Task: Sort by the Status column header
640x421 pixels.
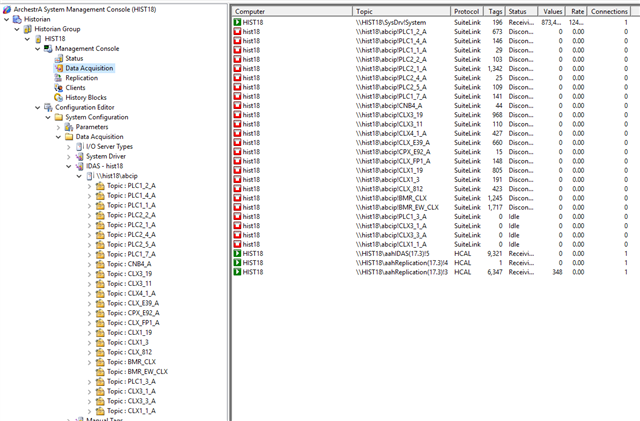Action: (x=522, y=11)
